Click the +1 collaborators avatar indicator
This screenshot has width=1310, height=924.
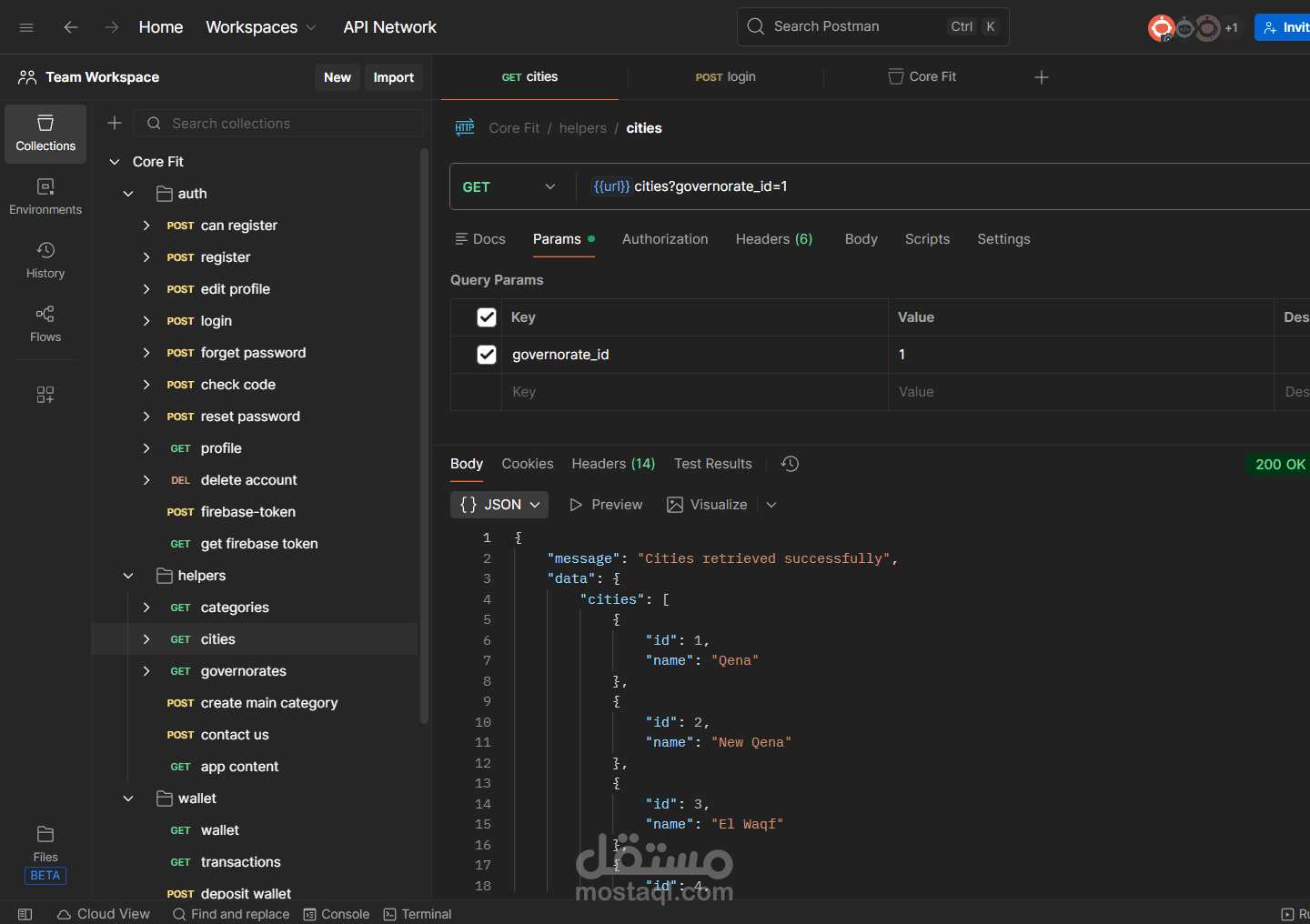1232,28
